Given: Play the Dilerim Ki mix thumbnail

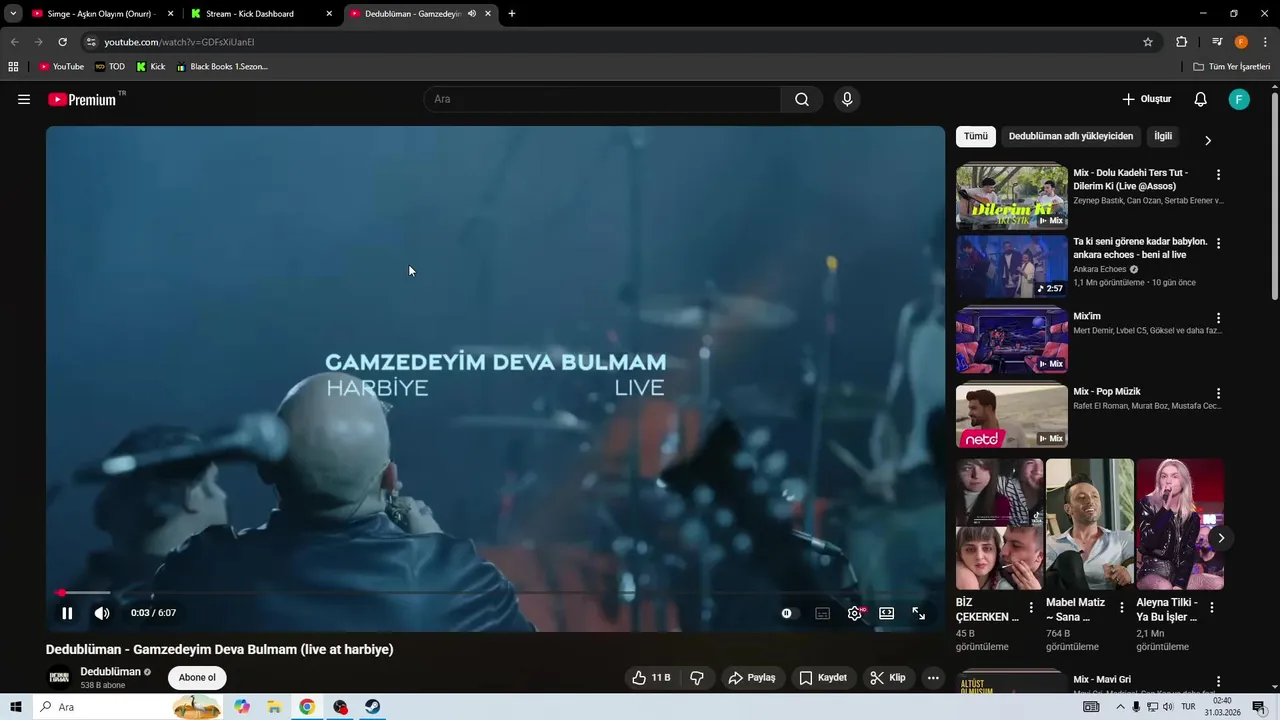Looking at the screenshot, I should click(x=1012, y=198).
